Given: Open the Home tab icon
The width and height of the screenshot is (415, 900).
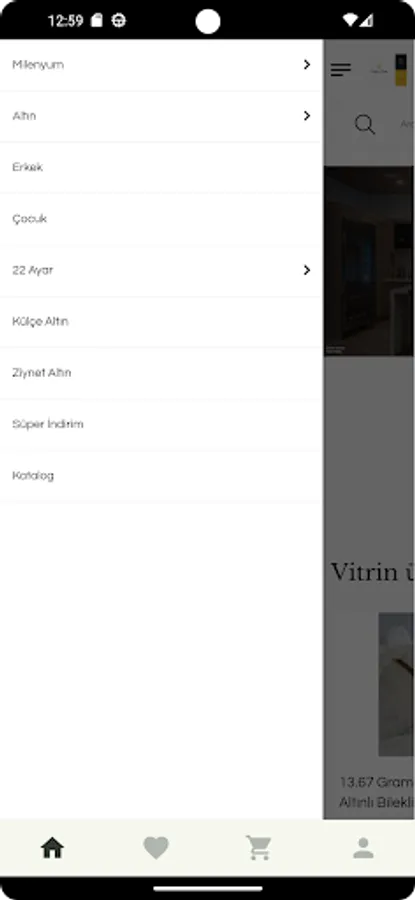Looking at the screenshot, I should 52,848.
